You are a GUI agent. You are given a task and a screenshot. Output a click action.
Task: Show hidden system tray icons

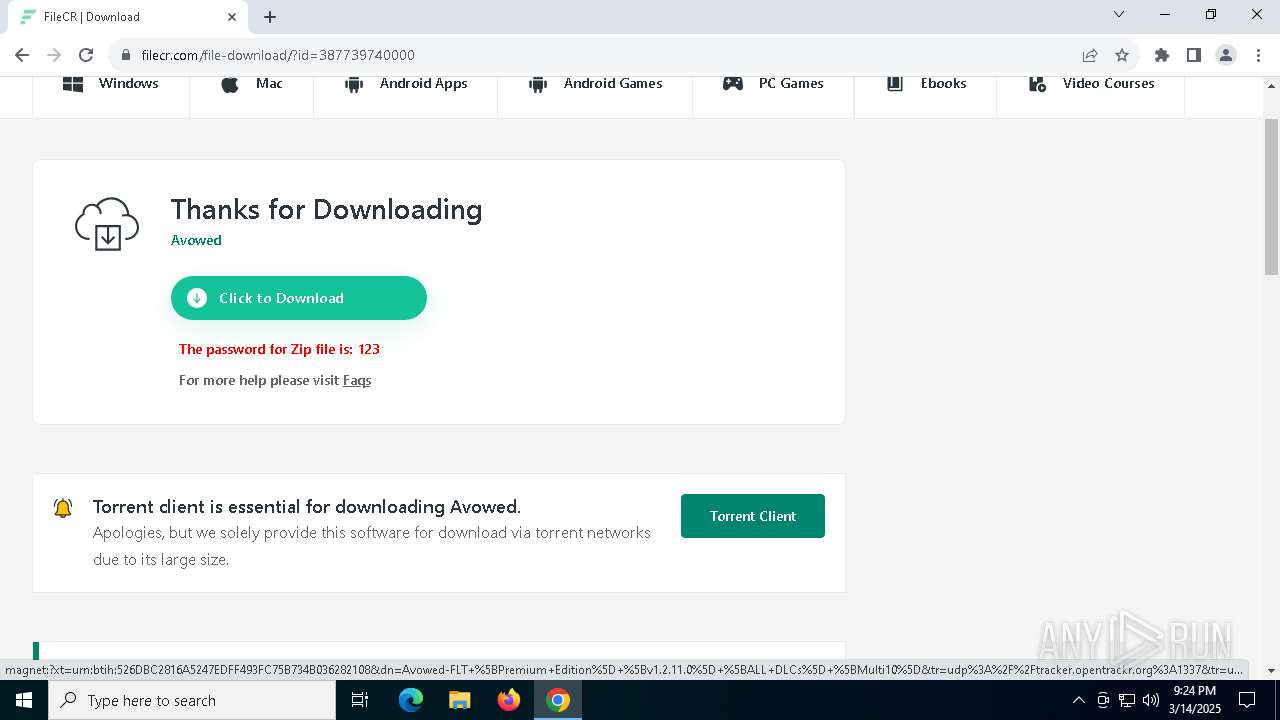[x=1078, y=700]
